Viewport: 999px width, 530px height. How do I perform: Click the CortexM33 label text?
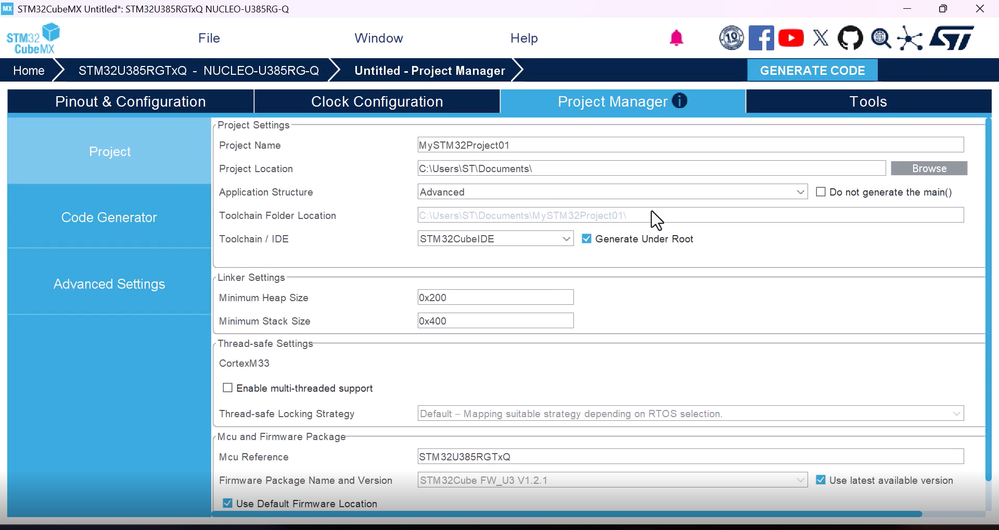pyautogui.click(x=244, y=363)
